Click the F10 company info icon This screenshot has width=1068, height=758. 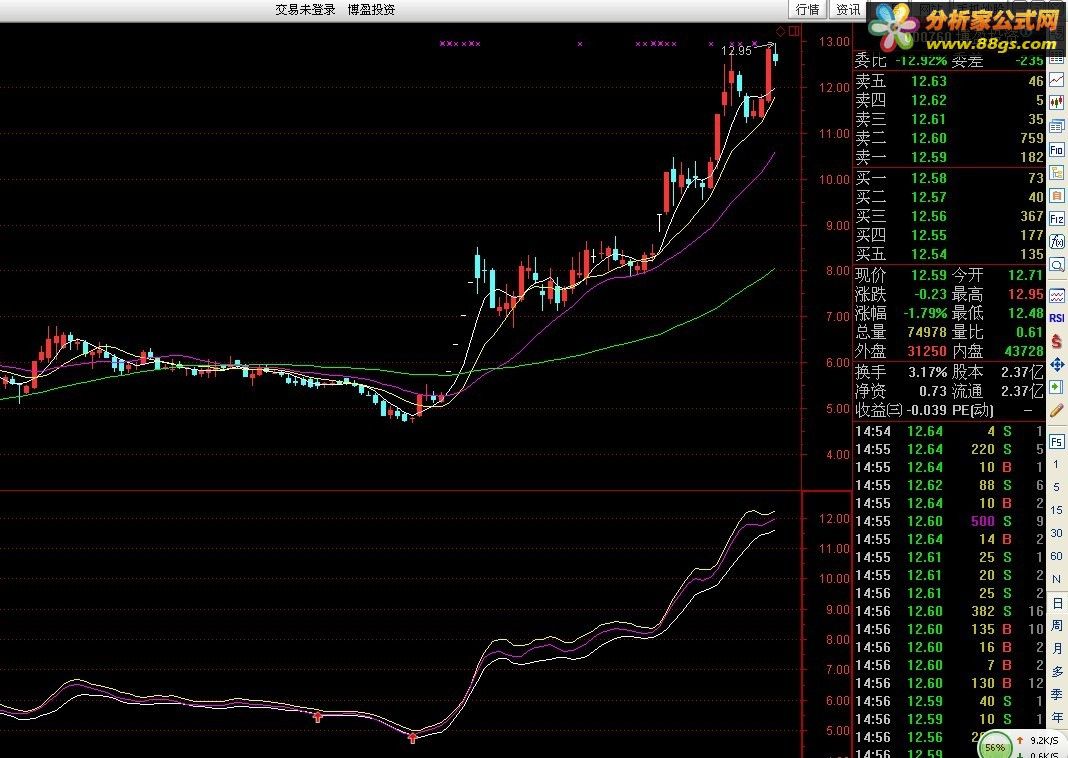pyautogui.click(x=1056, y=149)
